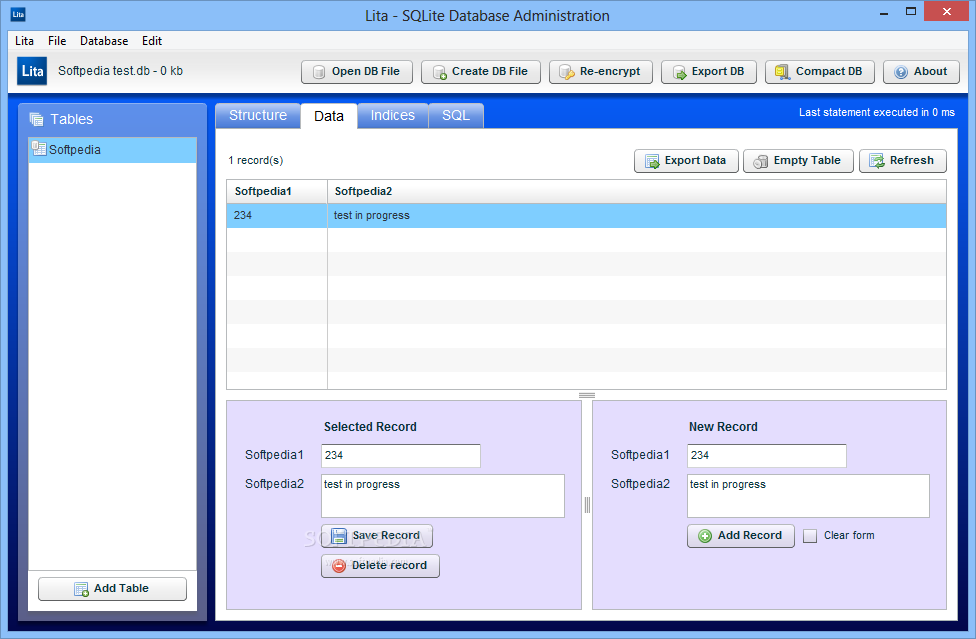This screenshot has width=976, height=639.
Task: Click the horizontal splitter handle below data grid
Action: (587, 395)
